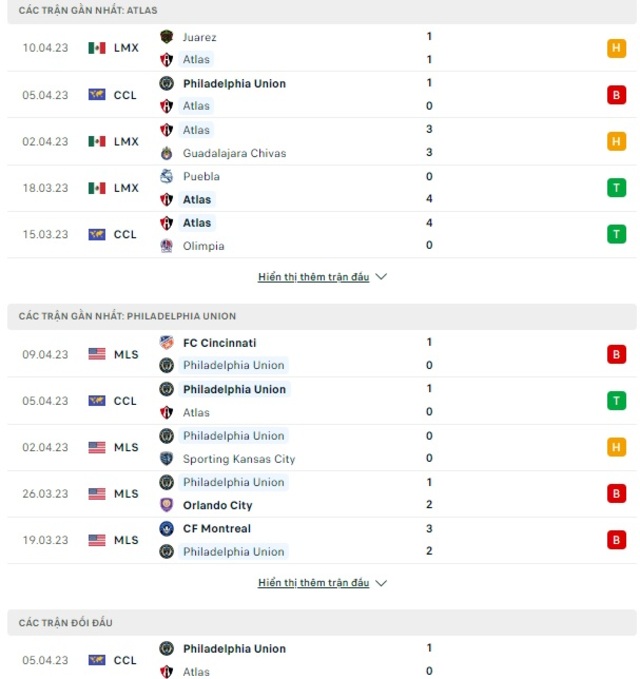Click the CF Montreal crest icon
Screen dimensions: 640x679
[x=166, y=528]
